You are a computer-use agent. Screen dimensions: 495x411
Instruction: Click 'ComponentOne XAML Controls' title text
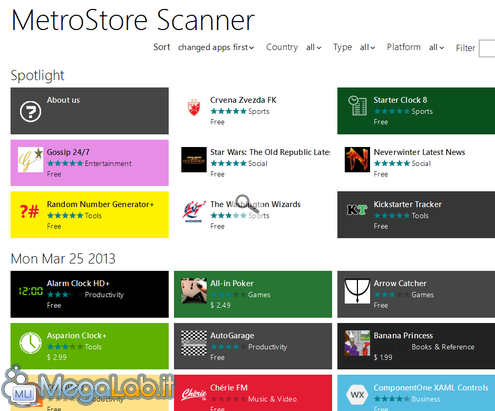point(431,388)
